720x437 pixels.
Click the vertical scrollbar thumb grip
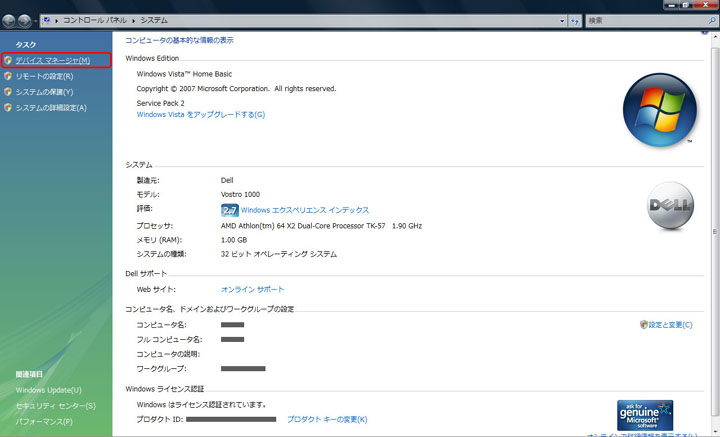click(715, 232)
